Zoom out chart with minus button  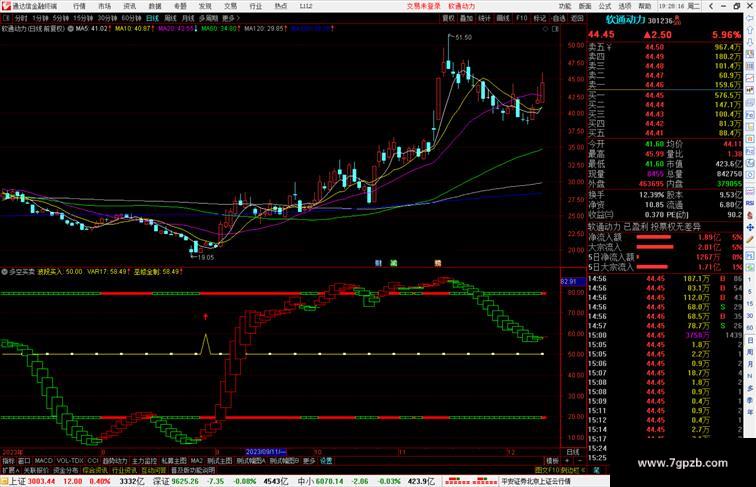[x=579, y=461]
